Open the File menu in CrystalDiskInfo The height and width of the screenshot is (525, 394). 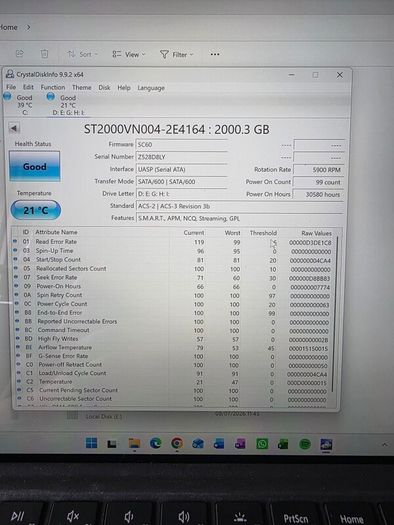(x=11, y=87)
